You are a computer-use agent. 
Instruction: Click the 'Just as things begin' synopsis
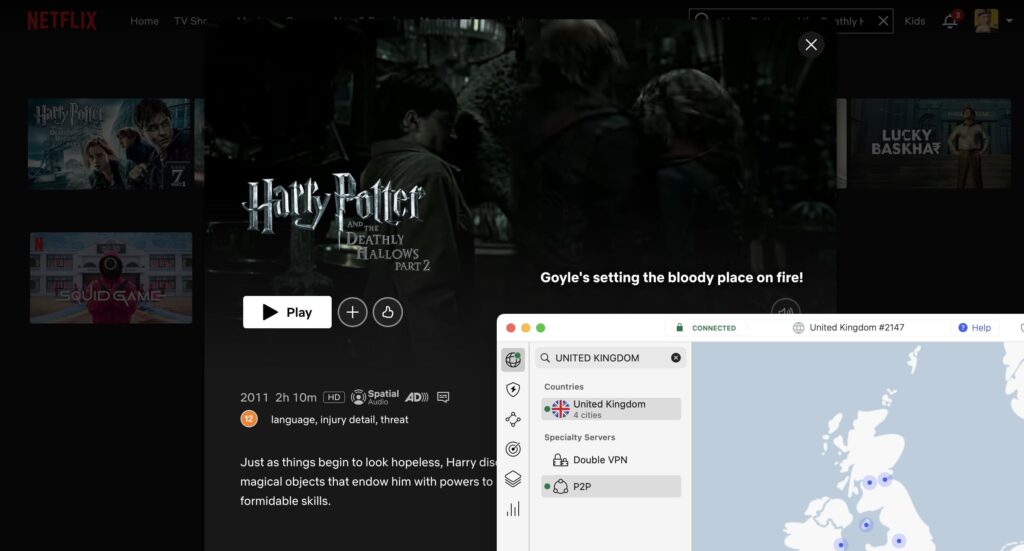point(368,481)
